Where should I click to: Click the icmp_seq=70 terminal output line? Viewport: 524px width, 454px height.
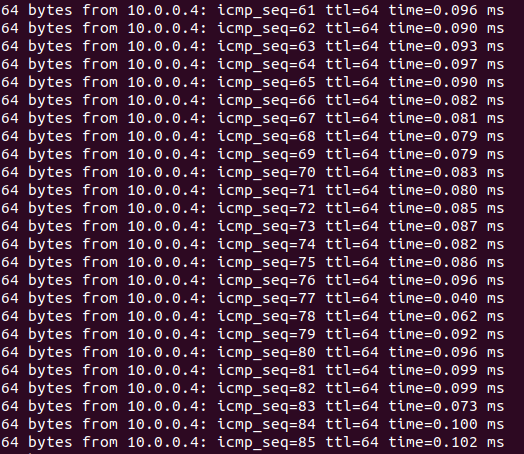(252, 173)
